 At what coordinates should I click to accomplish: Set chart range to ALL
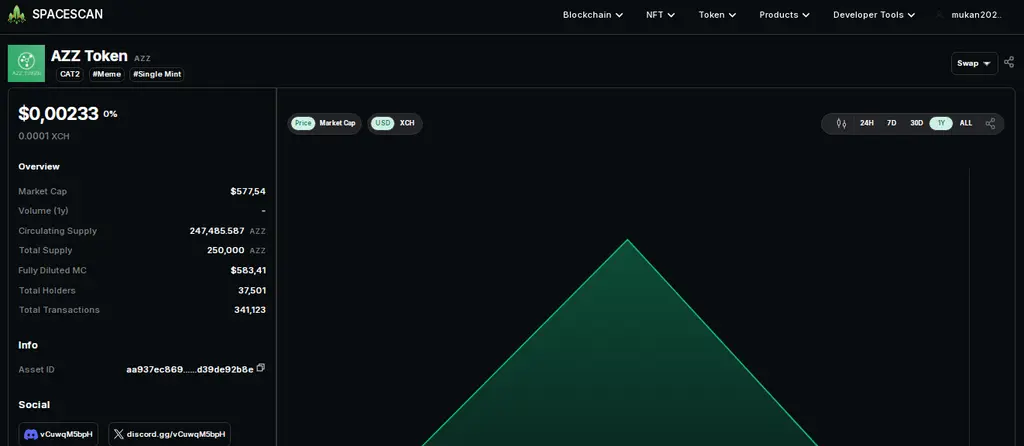tap(966, 123)
